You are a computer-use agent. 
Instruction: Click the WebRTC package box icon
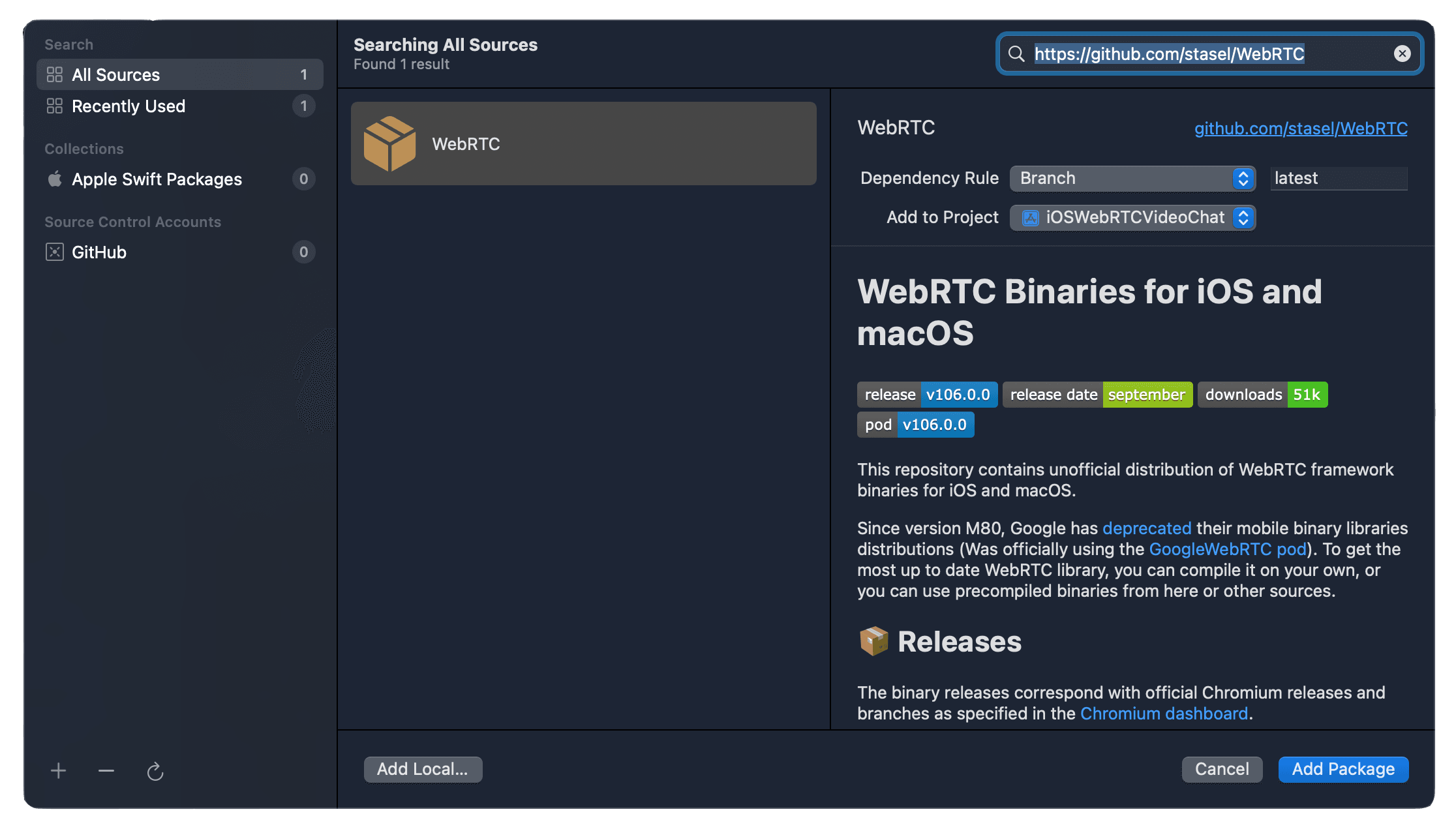tap(389, 144)
